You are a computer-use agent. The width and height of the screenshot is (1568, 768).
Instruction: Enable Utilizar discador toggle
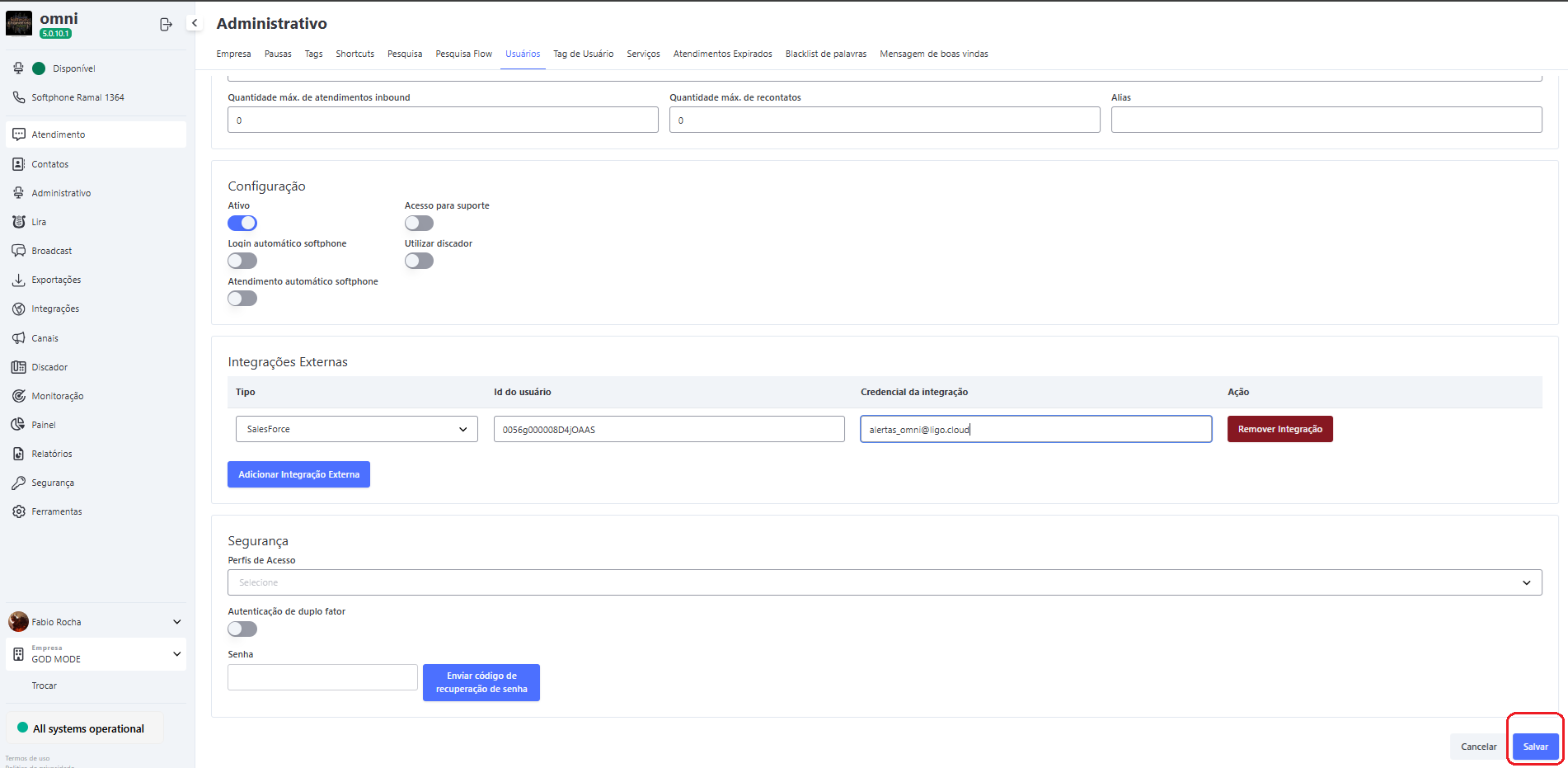tap(419, 261)
